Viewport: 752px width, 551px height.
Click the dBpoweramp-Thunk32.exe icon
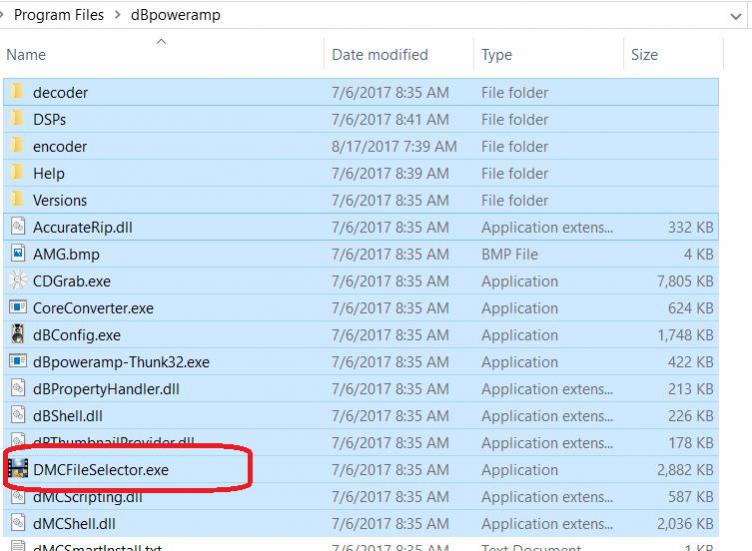pyautogui.click(x=17, y=362)
